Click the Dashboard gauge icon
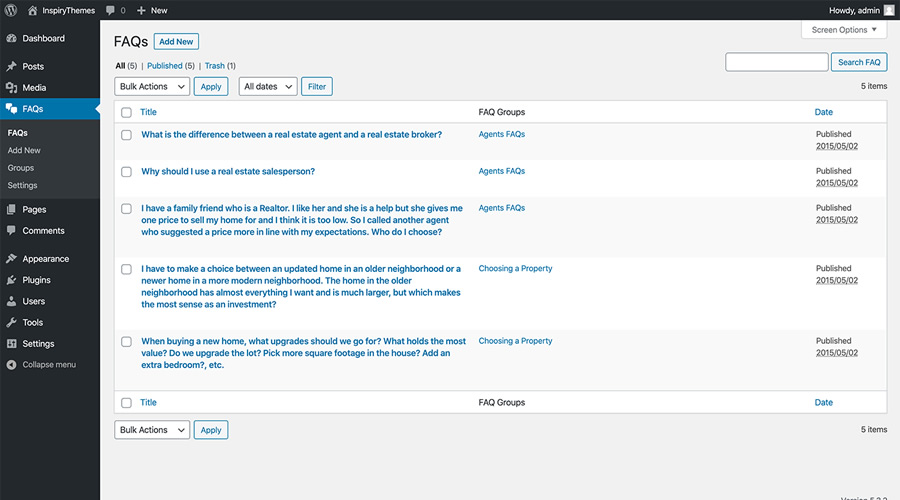 coord(11,38)
